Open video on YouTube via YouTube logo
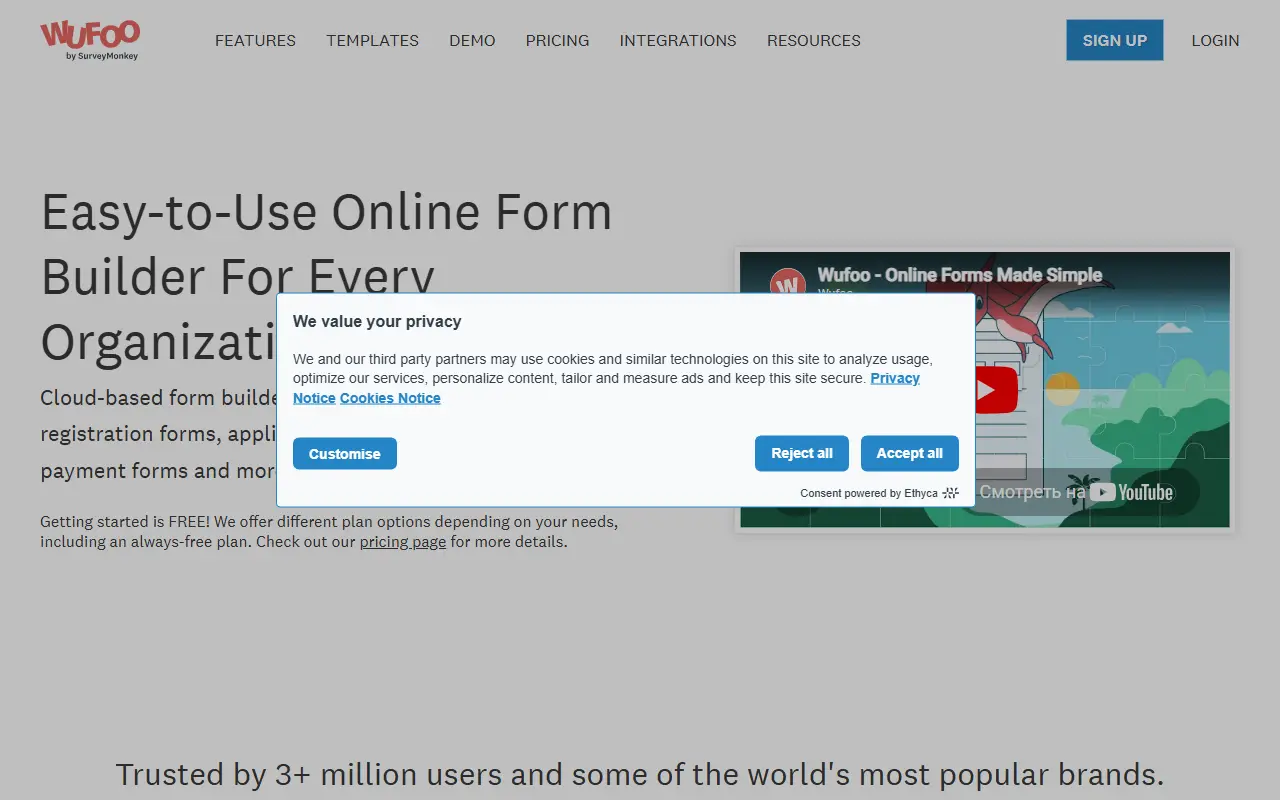Screen dimensions: 1280x800 point(1131,492)
